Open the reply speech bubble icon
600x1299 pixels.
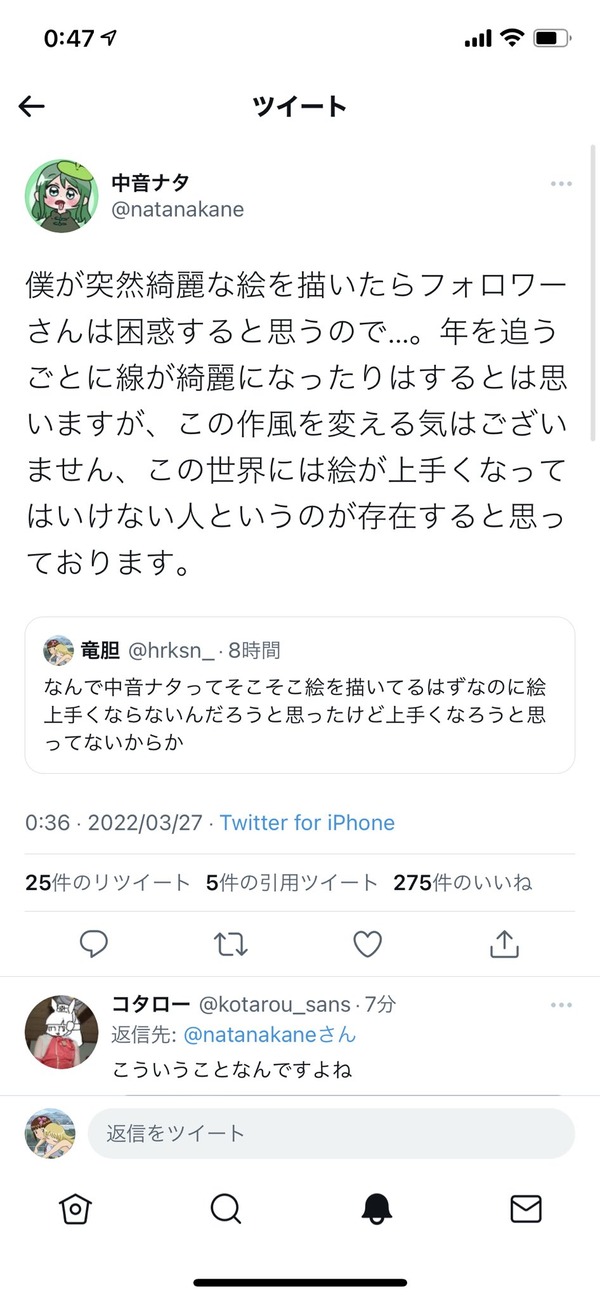click(93, 943)
